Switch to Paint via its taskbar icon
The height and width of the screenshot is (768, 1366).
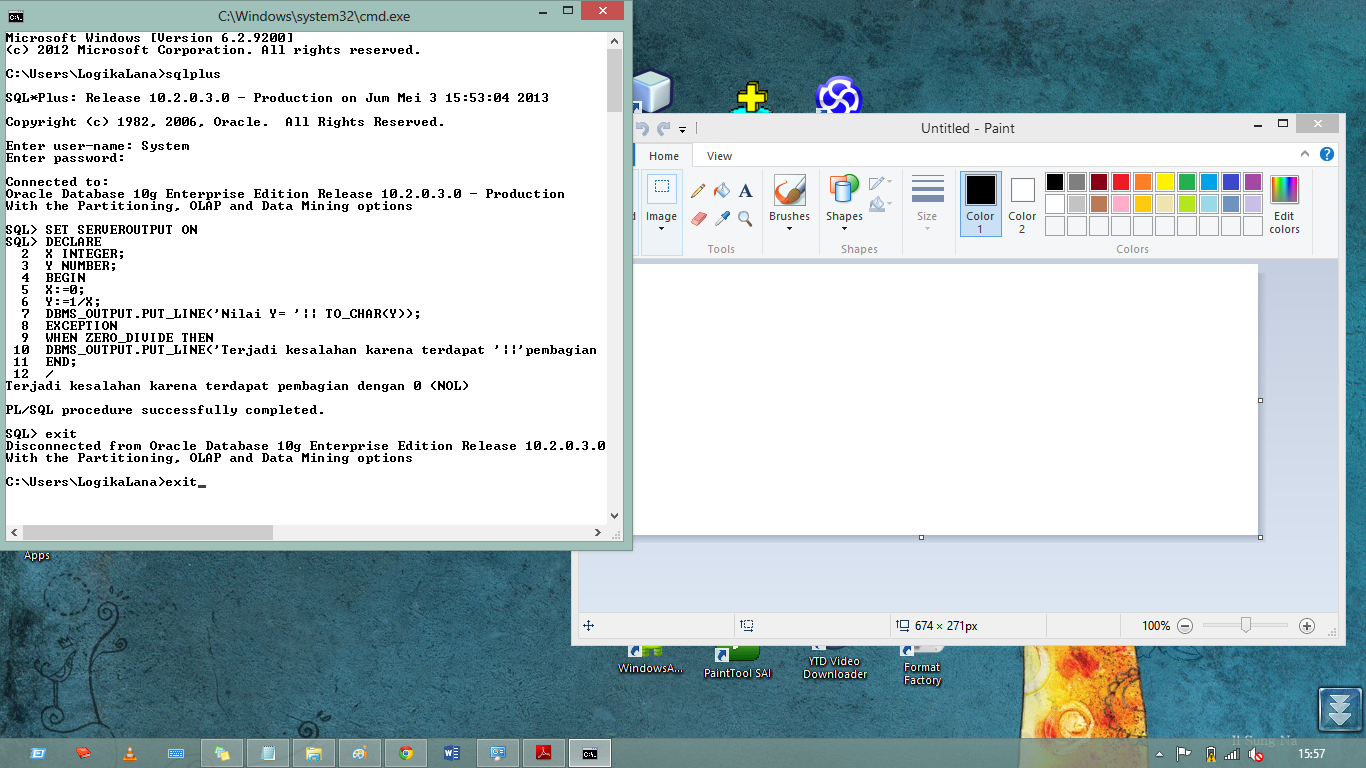tap(360, 753)
